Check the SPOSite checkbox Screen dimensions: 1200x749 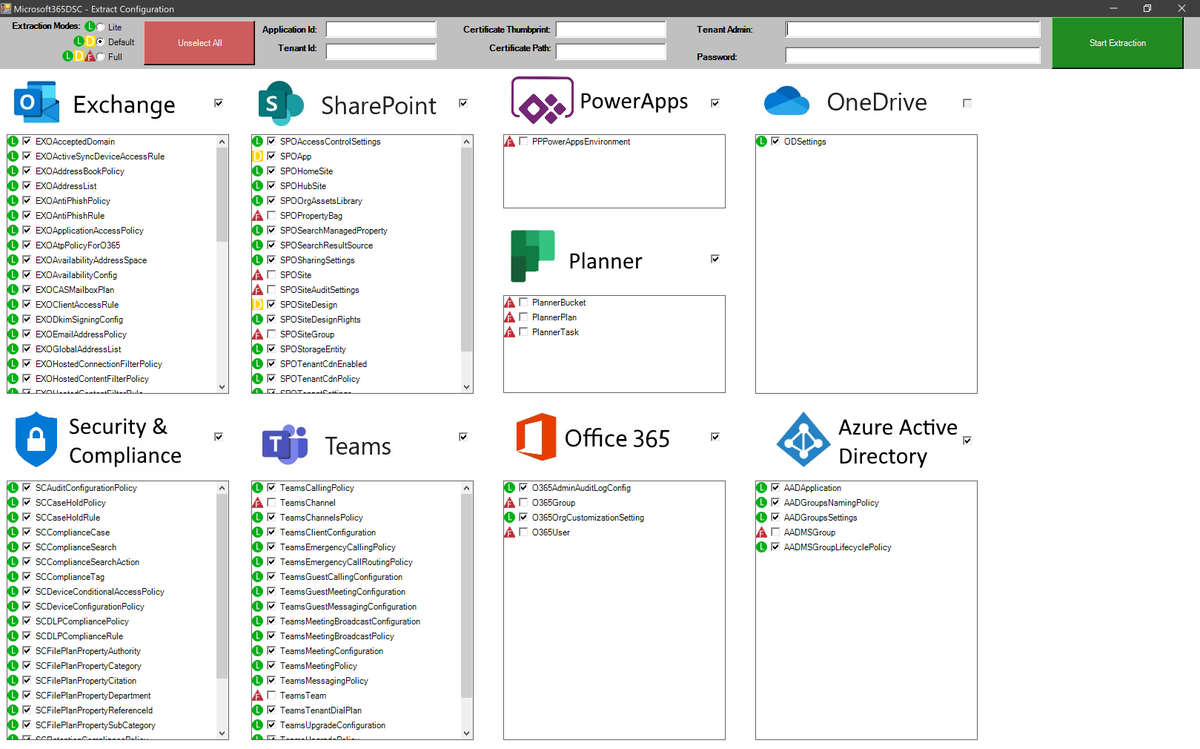click(x=272, y=275)
